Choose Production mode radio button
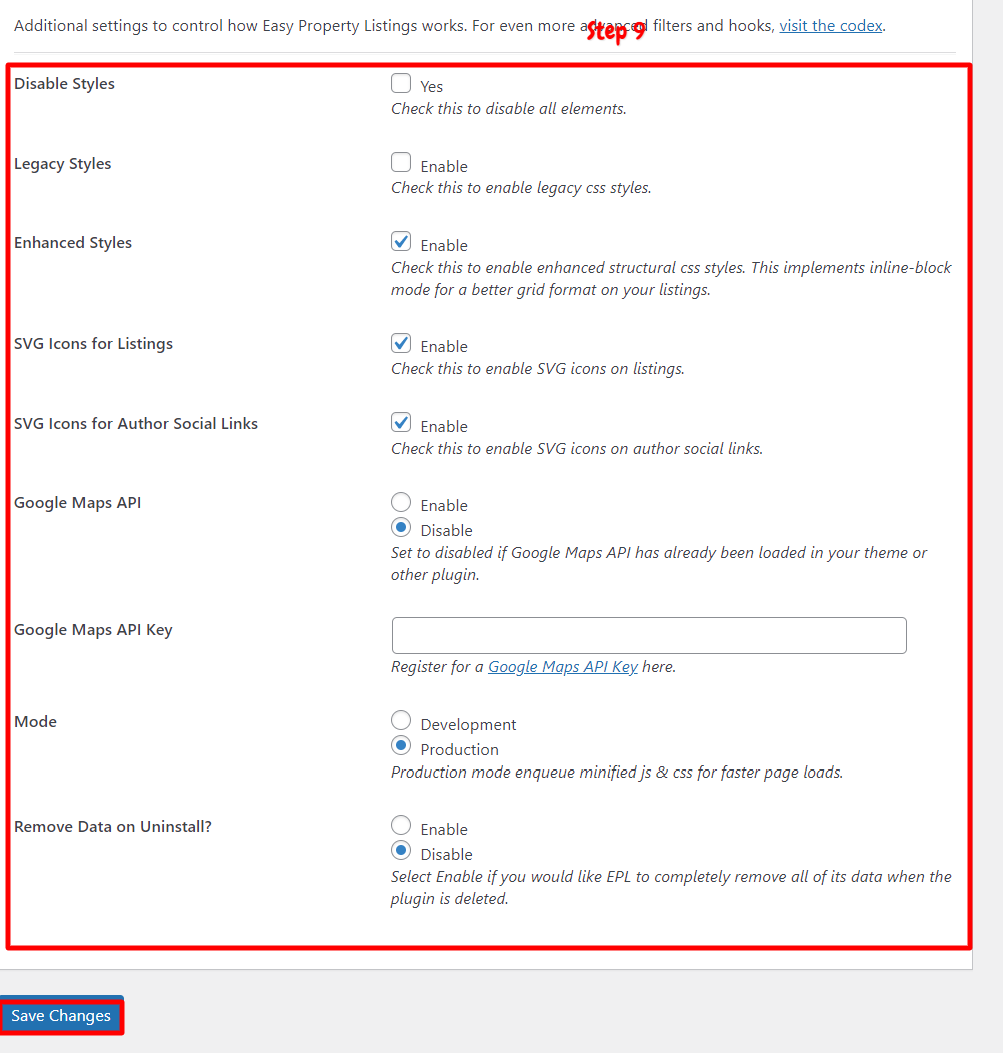The image size is (1003, 1053). pos(401,745)
